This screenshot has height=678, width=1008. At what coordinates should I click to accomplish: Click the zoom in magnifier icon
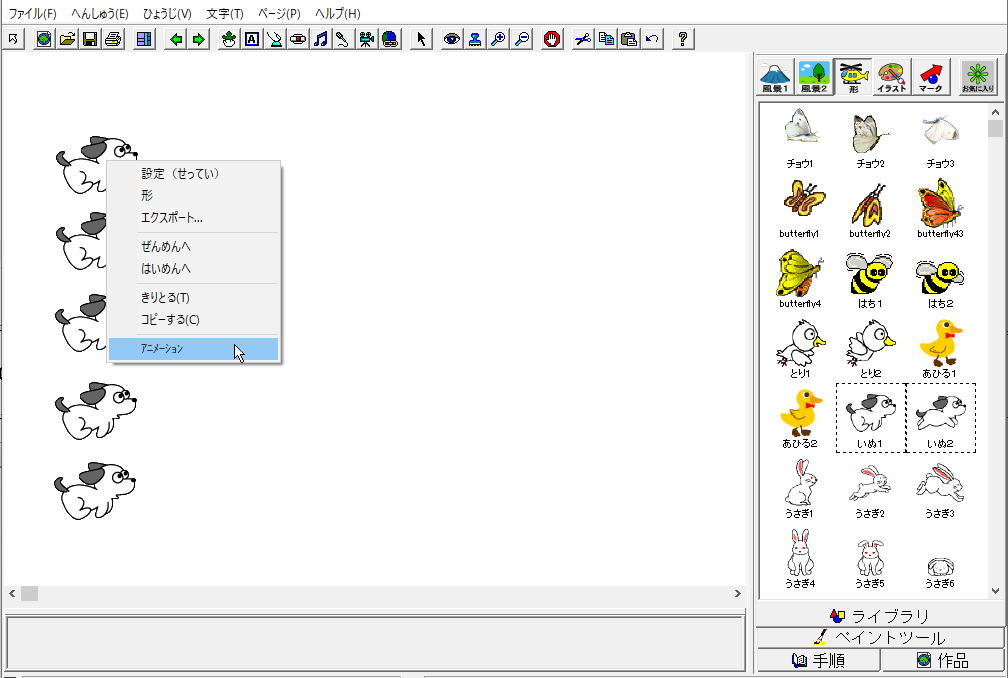(499, 39)
